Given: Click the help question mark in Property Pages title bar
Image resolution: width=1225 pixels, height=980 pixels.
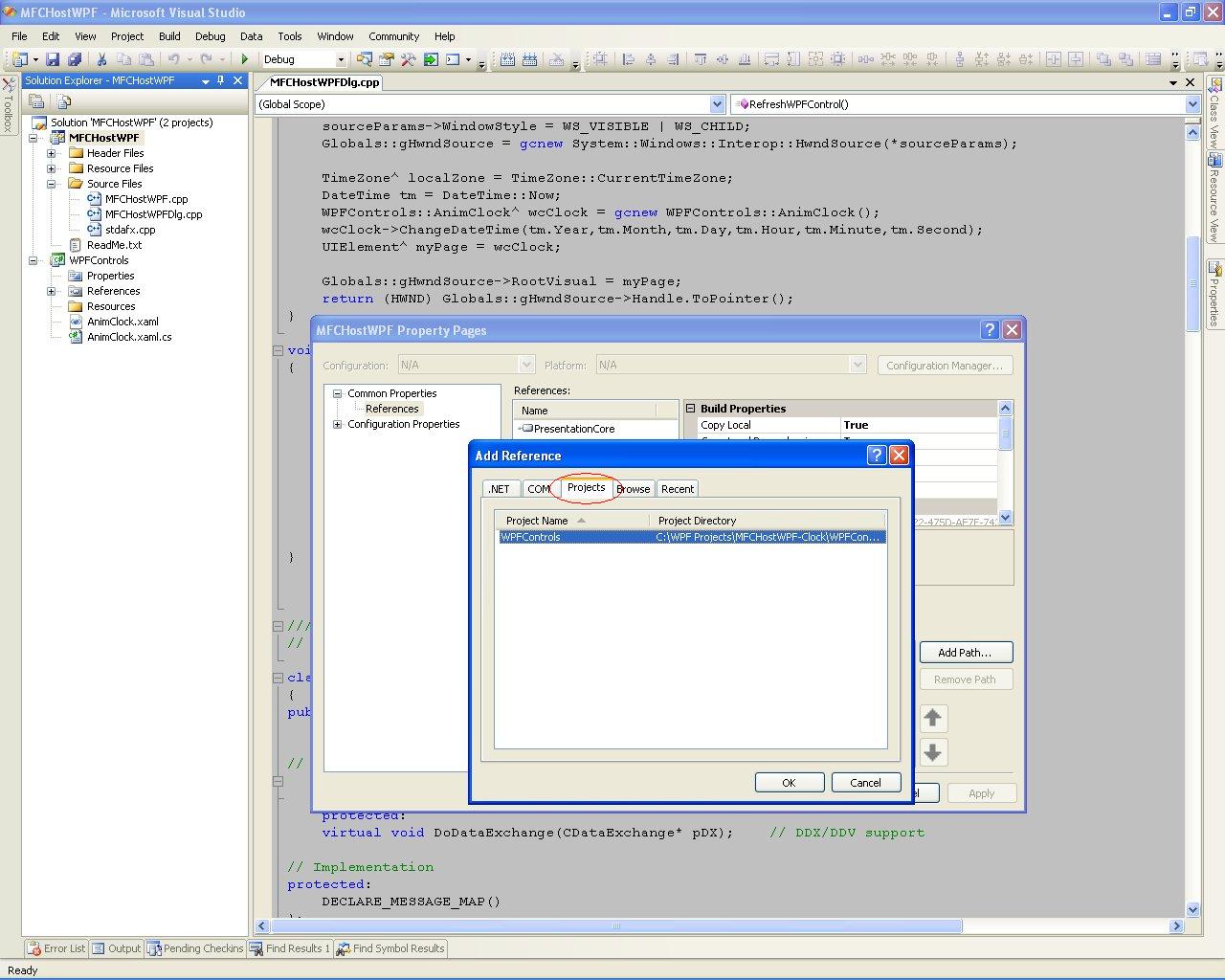Looking at the screenshot, I should pyautogui.click(x=990, y=330).
